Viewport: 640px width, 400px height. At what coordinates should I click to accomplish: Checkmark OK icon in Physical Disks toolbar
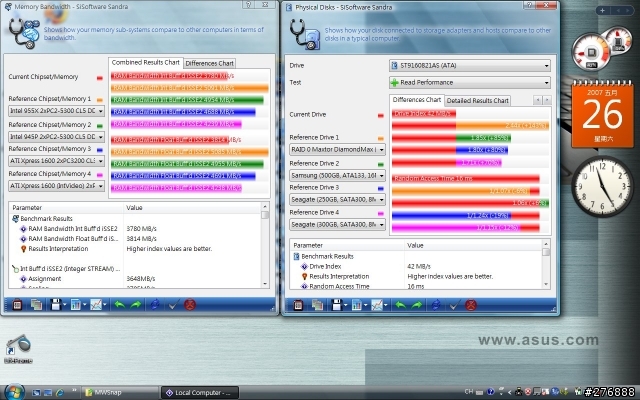tap(454, 305)
